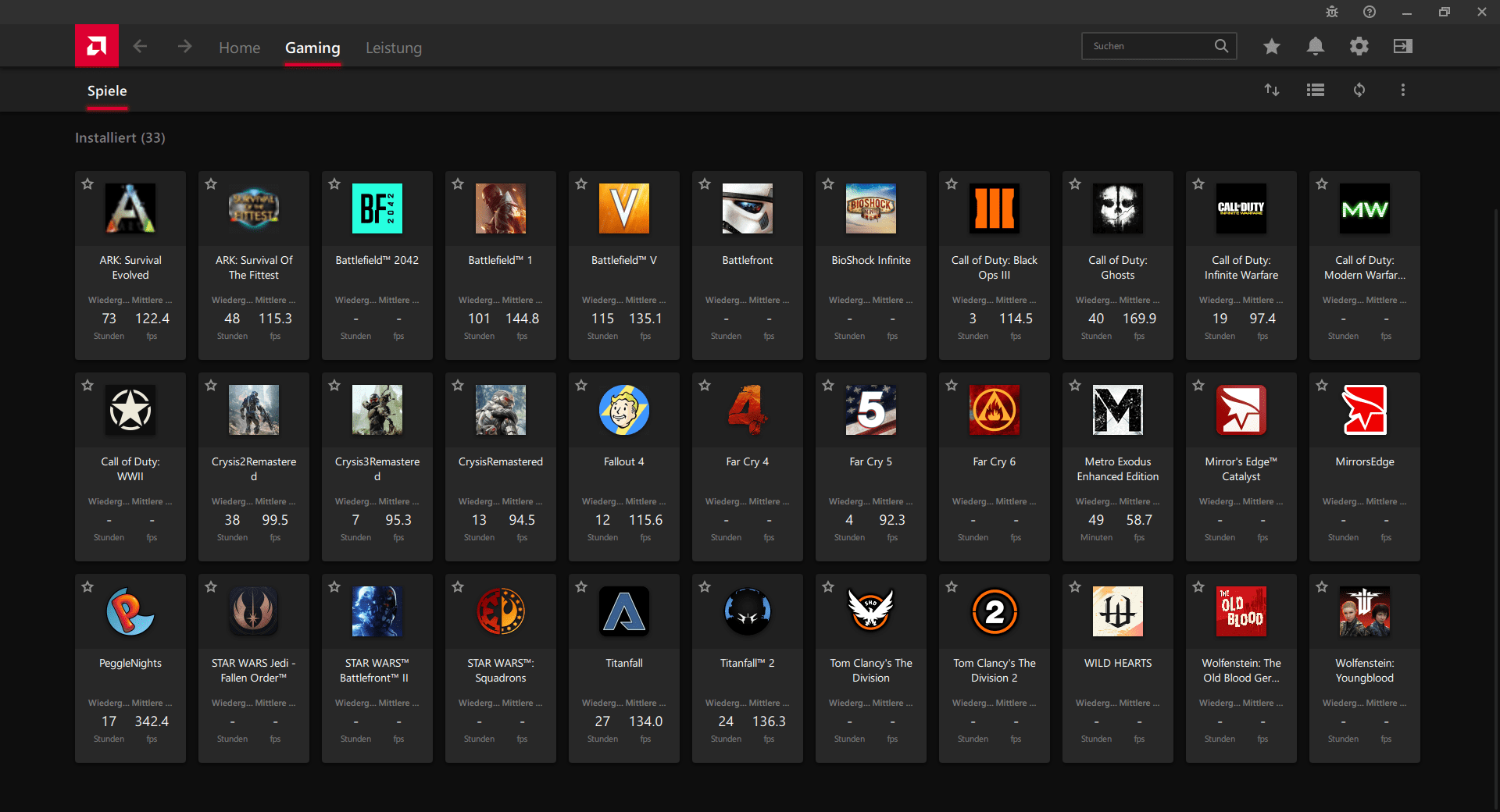This screenshot has width=1500, height=812.
Task: Toggle the sidebar panel icon
Action: (1403, 47)
